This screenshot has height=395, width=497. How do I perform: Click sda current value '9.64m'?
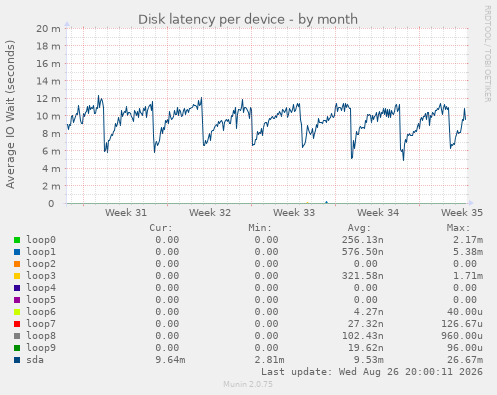click(170, 360)
